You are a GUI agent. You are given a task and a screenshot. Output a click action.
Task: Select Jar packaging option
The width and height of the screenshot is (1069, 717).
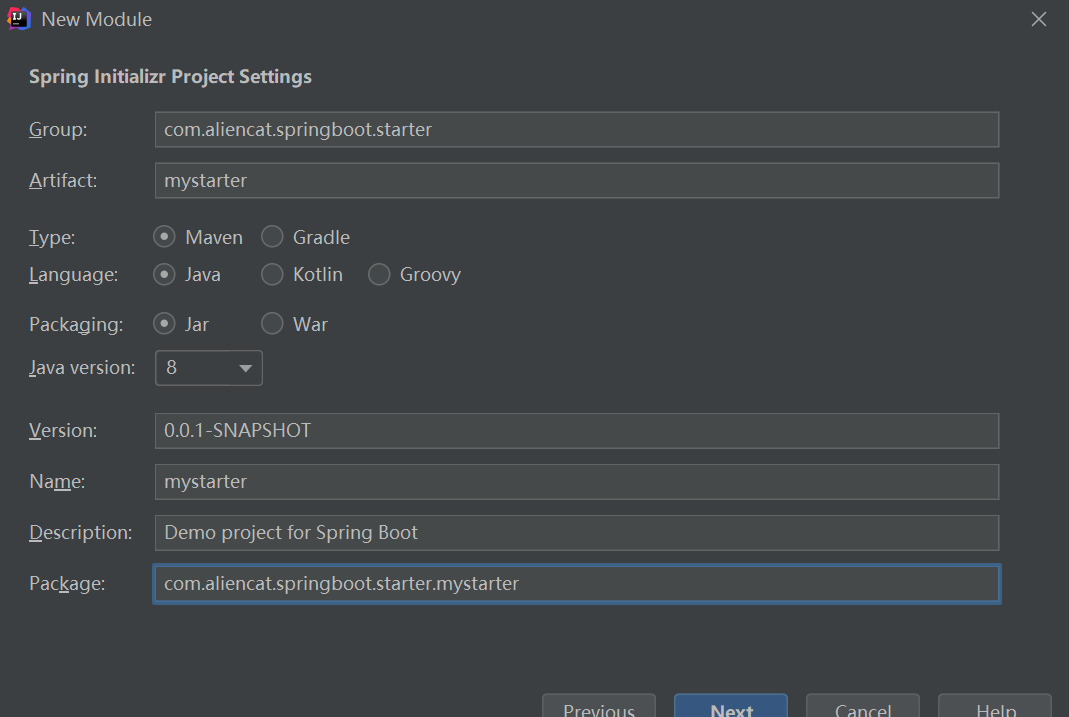point(164,324)
